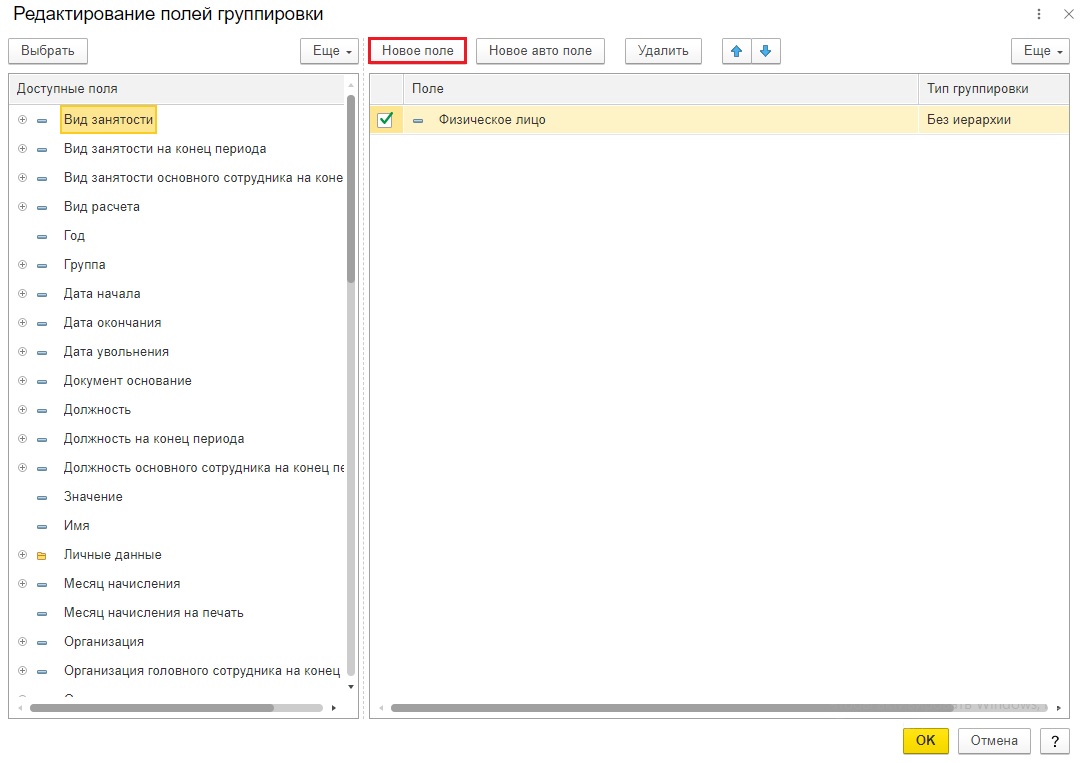Click the left panel scroll-down arrow

pos(351,687)
